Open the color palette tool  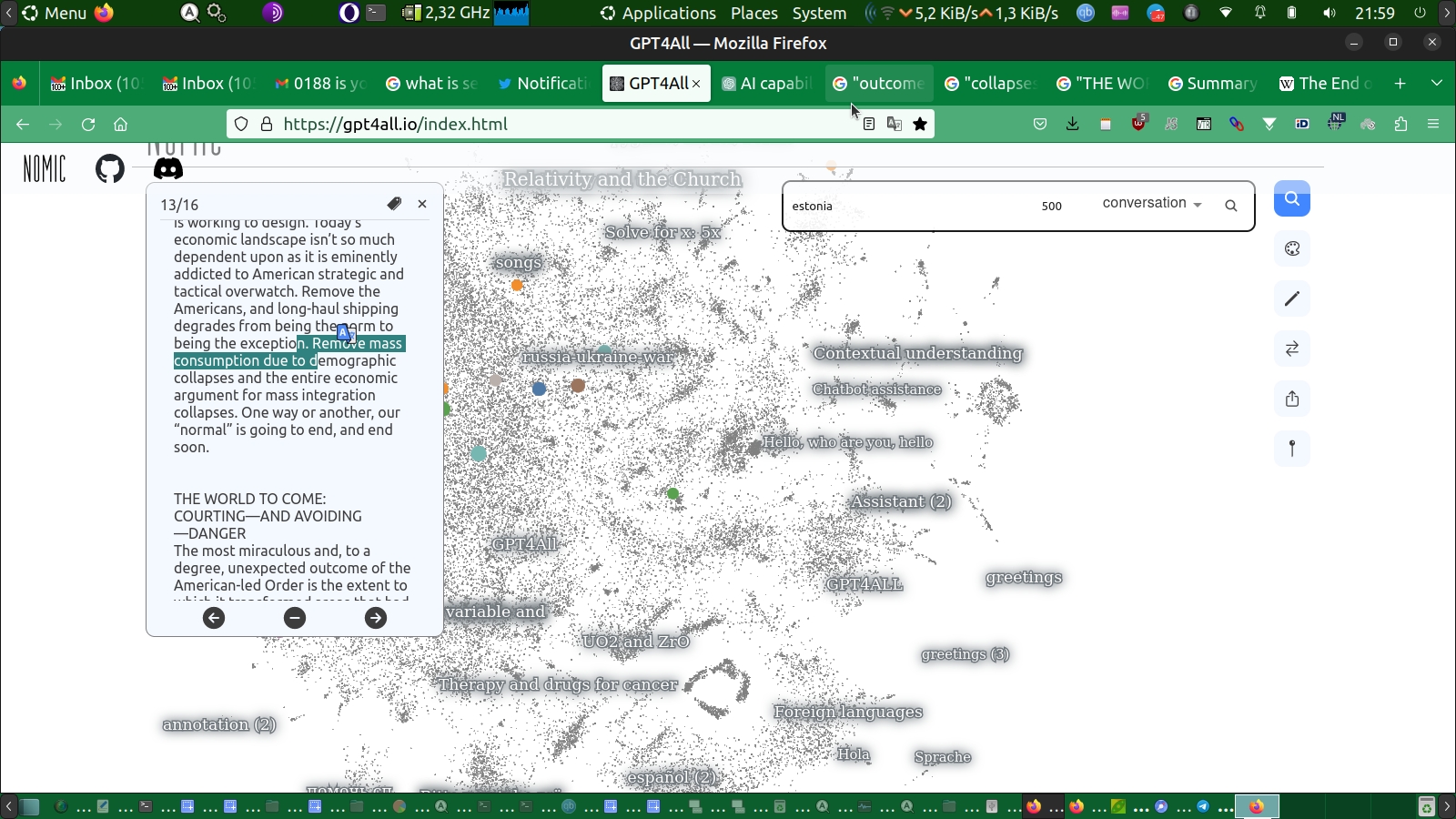point(1292,248)
